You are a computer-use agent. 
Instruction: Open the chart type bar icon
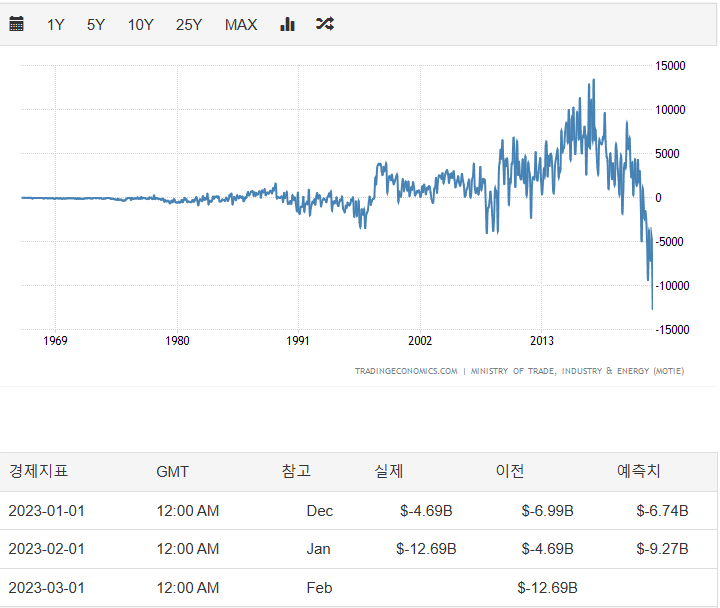(288, 24)
